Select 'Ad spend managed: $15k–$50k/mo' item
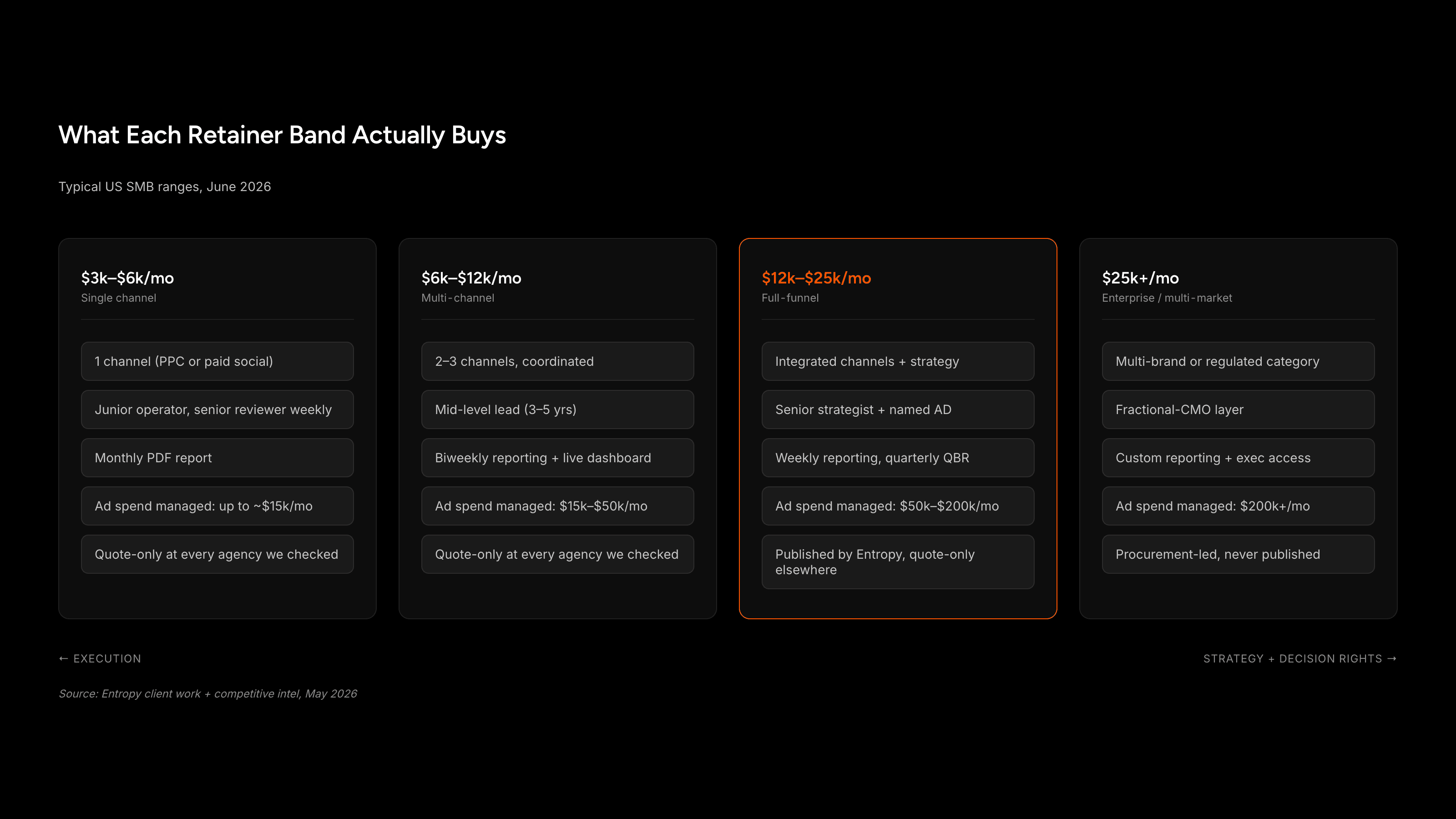The width and height of the screenshot is (1456, 819). point(558,506)
